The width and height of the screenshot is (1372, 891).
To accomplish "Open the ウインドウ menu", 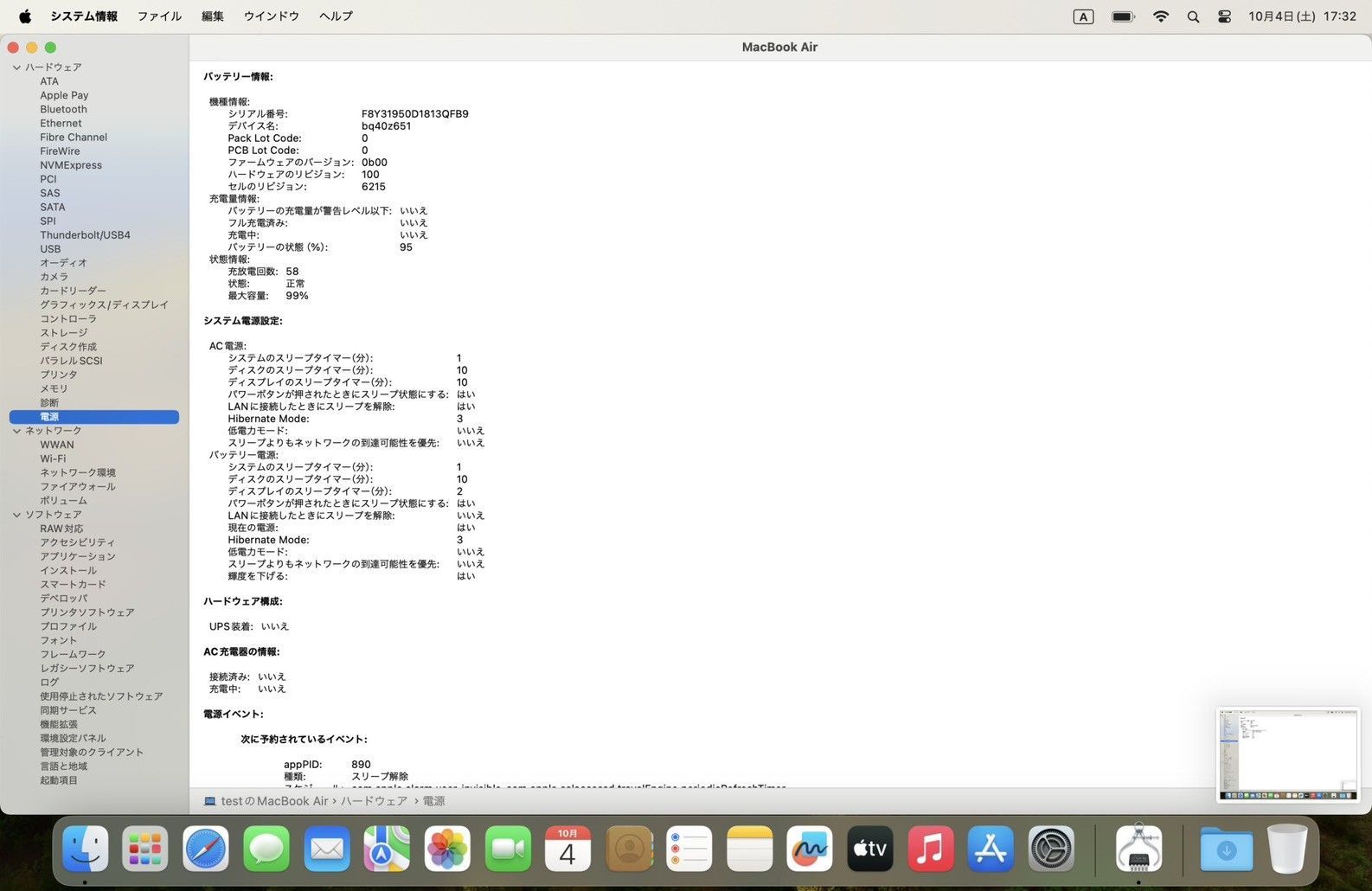I will [271, 16].
